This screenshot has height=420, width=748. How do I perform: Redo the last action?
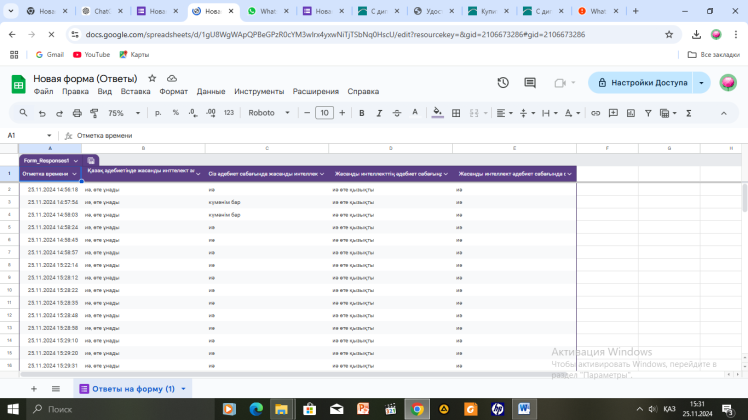[x=59, y=113]
